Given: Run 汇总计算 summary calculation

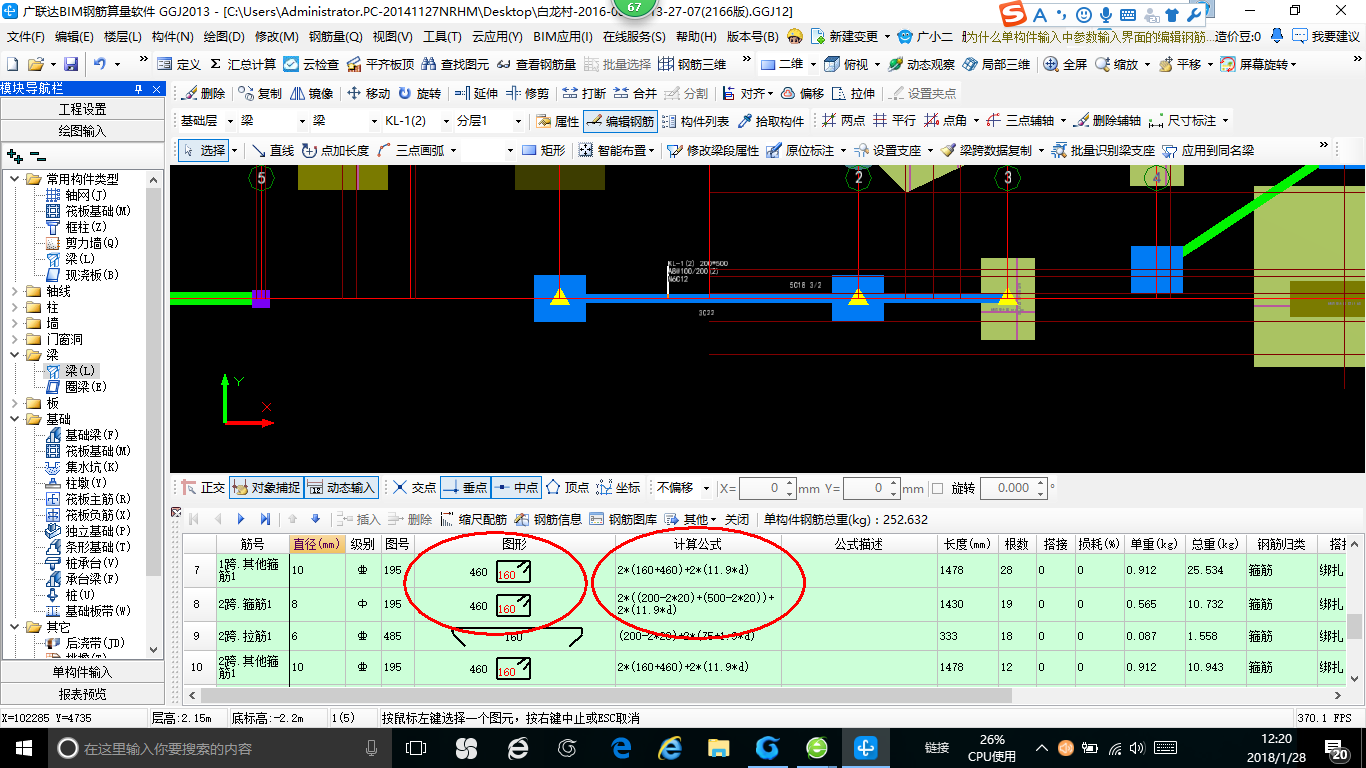Looking at the screenshot, I should [243, 64].
